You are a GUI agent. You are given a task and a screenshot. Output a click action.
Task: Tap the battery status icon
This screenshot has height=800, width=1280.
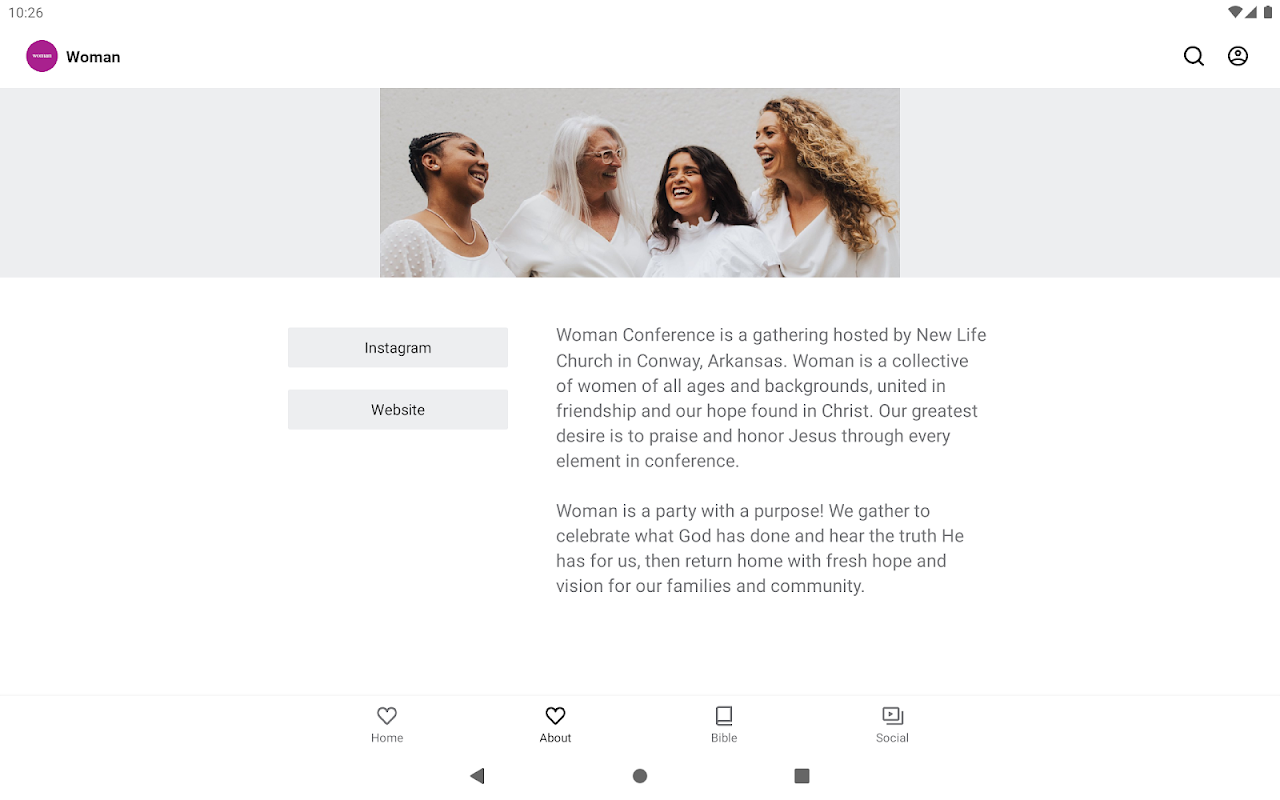[x=1267, y=12]
